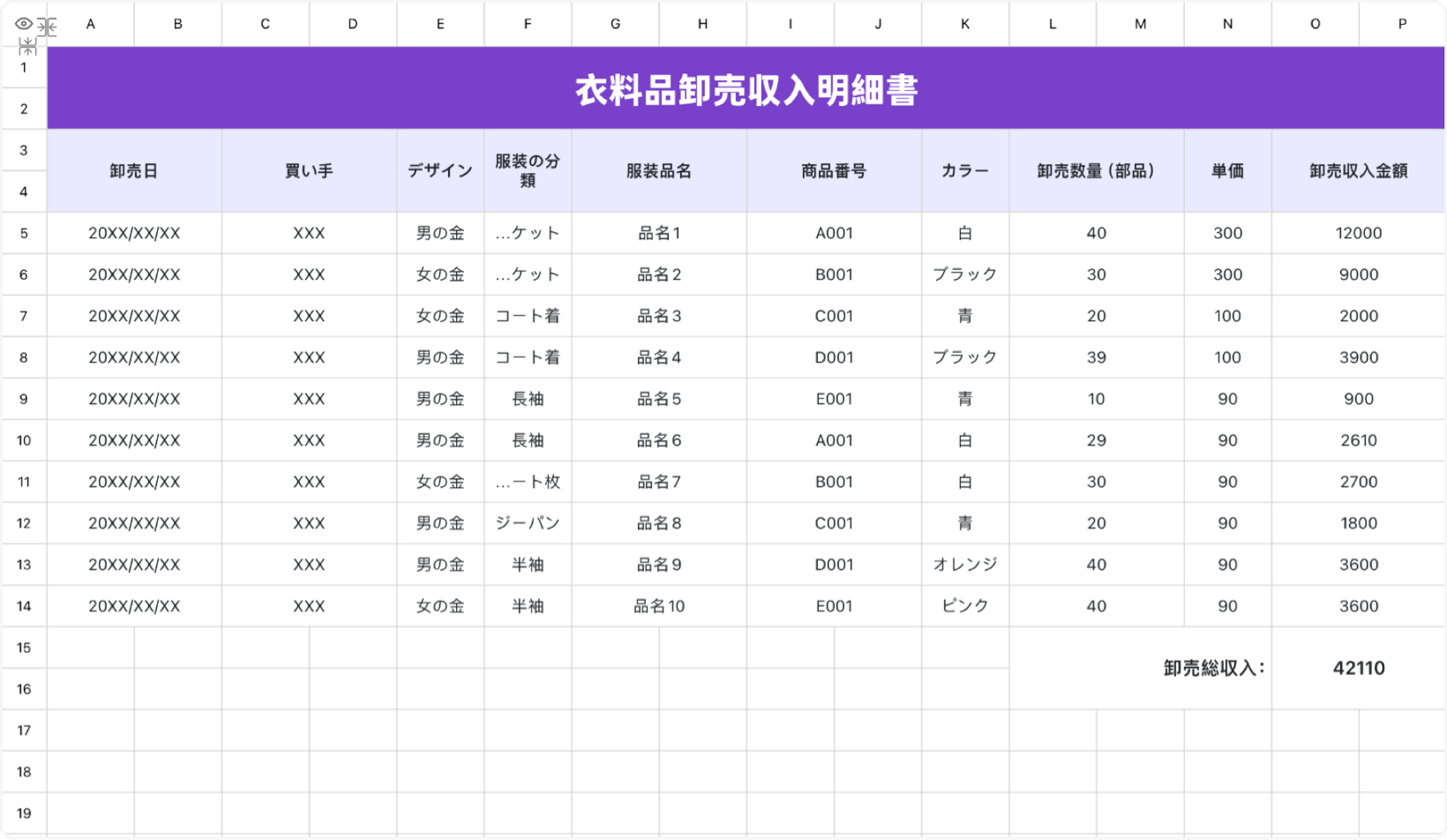The height and width of the screenshot is (840, 1447).
Task: Click 長袖 in the 品名5 row
Action: [528, 399]
